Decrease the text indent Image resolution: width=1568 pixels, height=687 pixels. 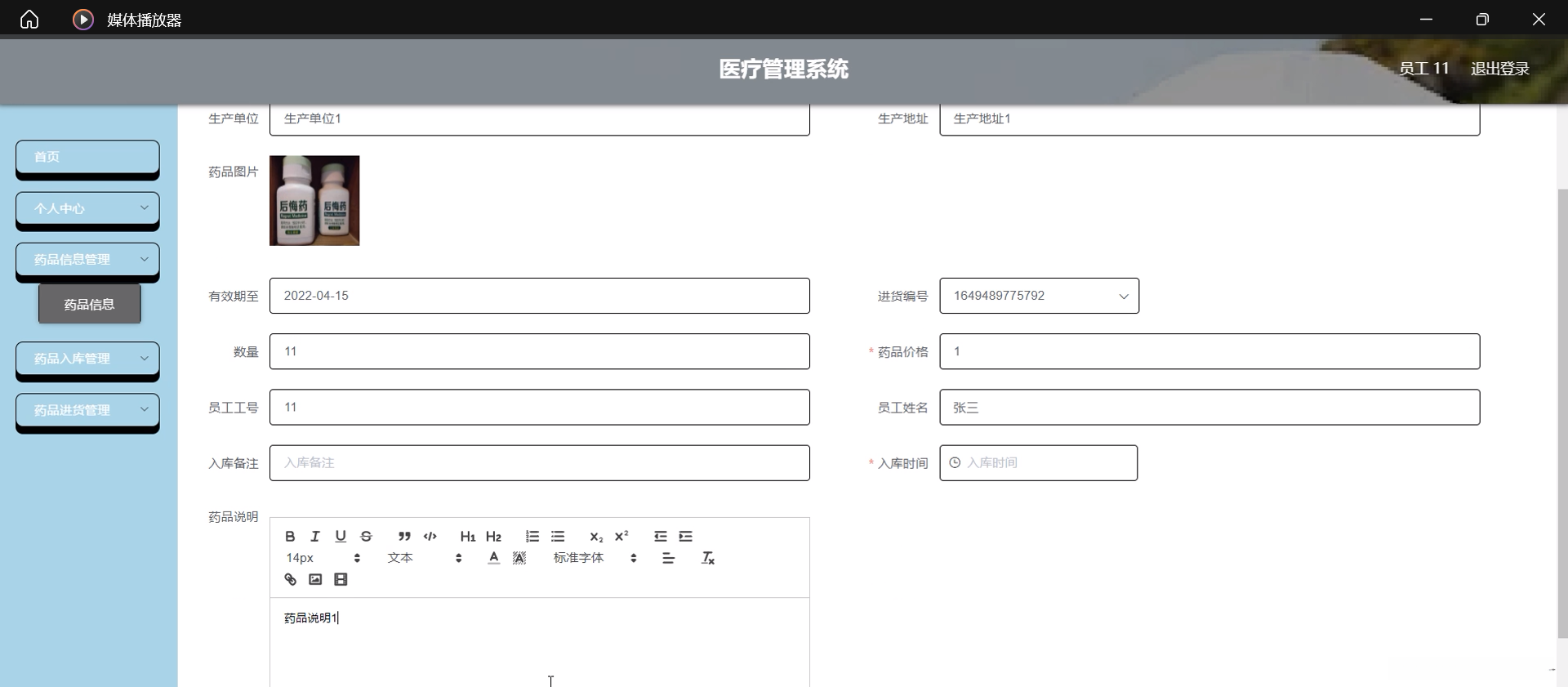click(661, 537)
